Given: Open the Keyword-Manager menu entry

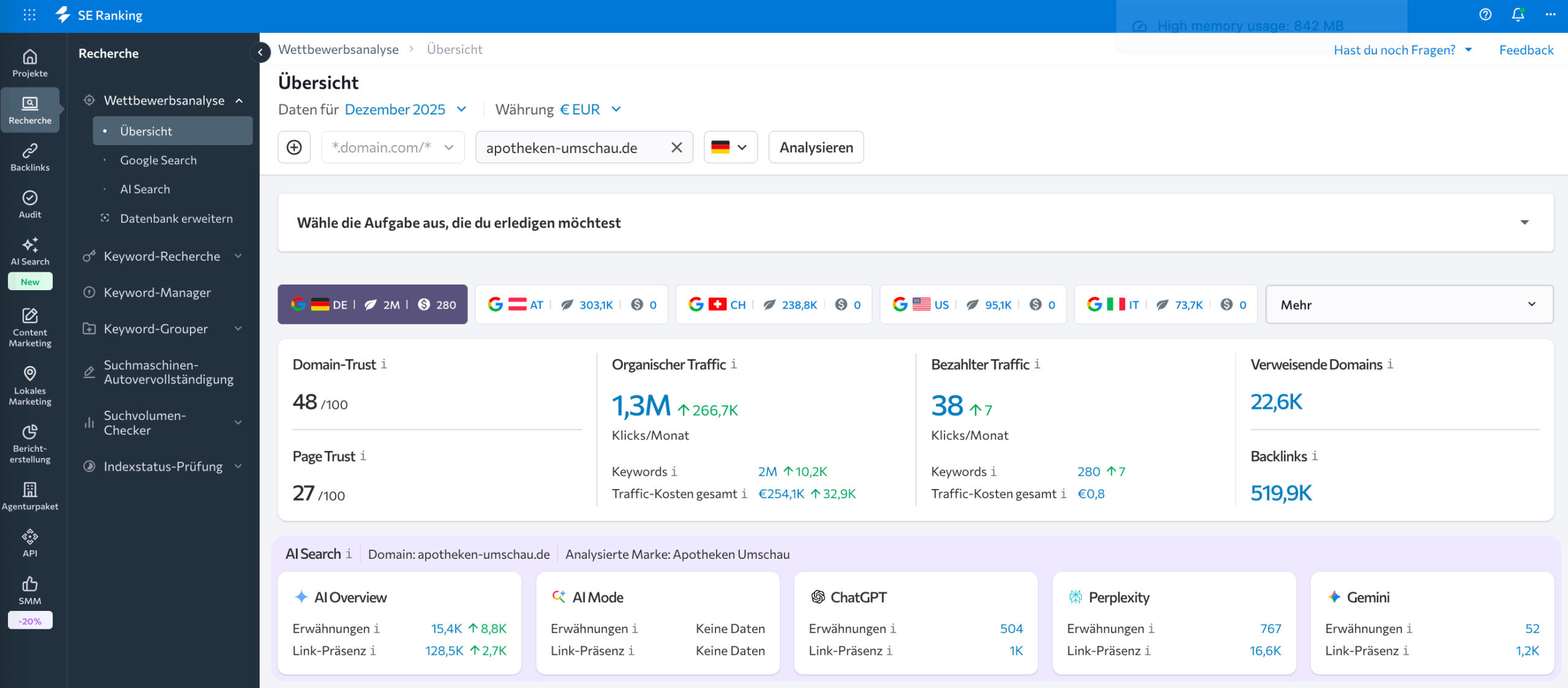Looking at the screenshot, I should 157,292.
